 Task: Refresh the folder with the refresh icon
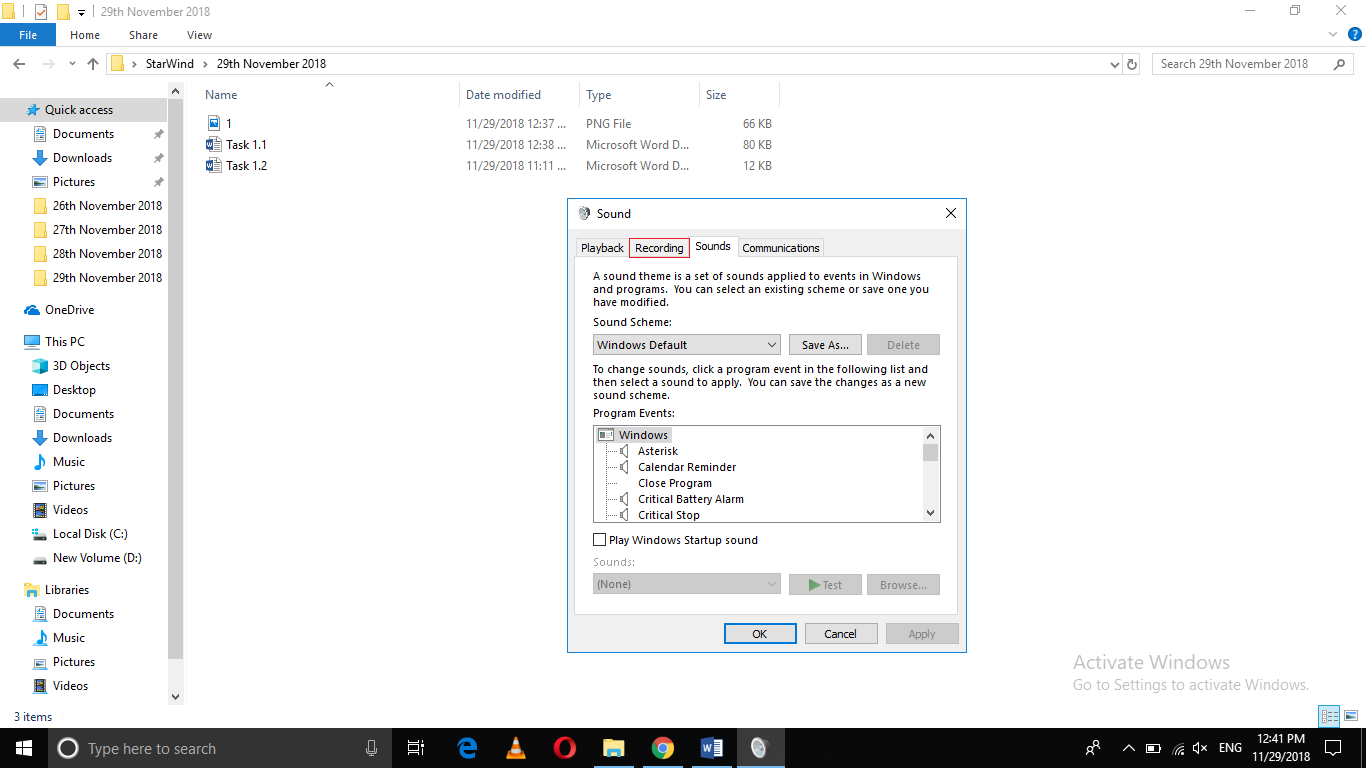(x=1131, y=63)
